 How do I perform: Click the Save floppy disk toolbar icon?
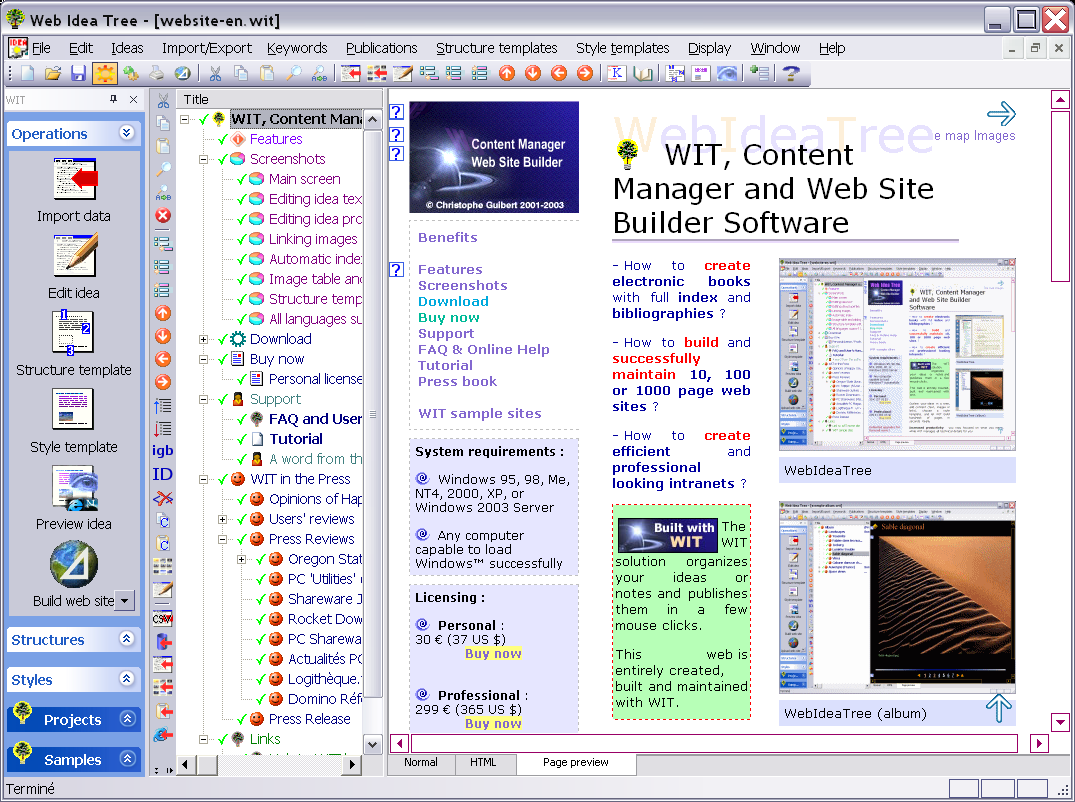point(79,73)
